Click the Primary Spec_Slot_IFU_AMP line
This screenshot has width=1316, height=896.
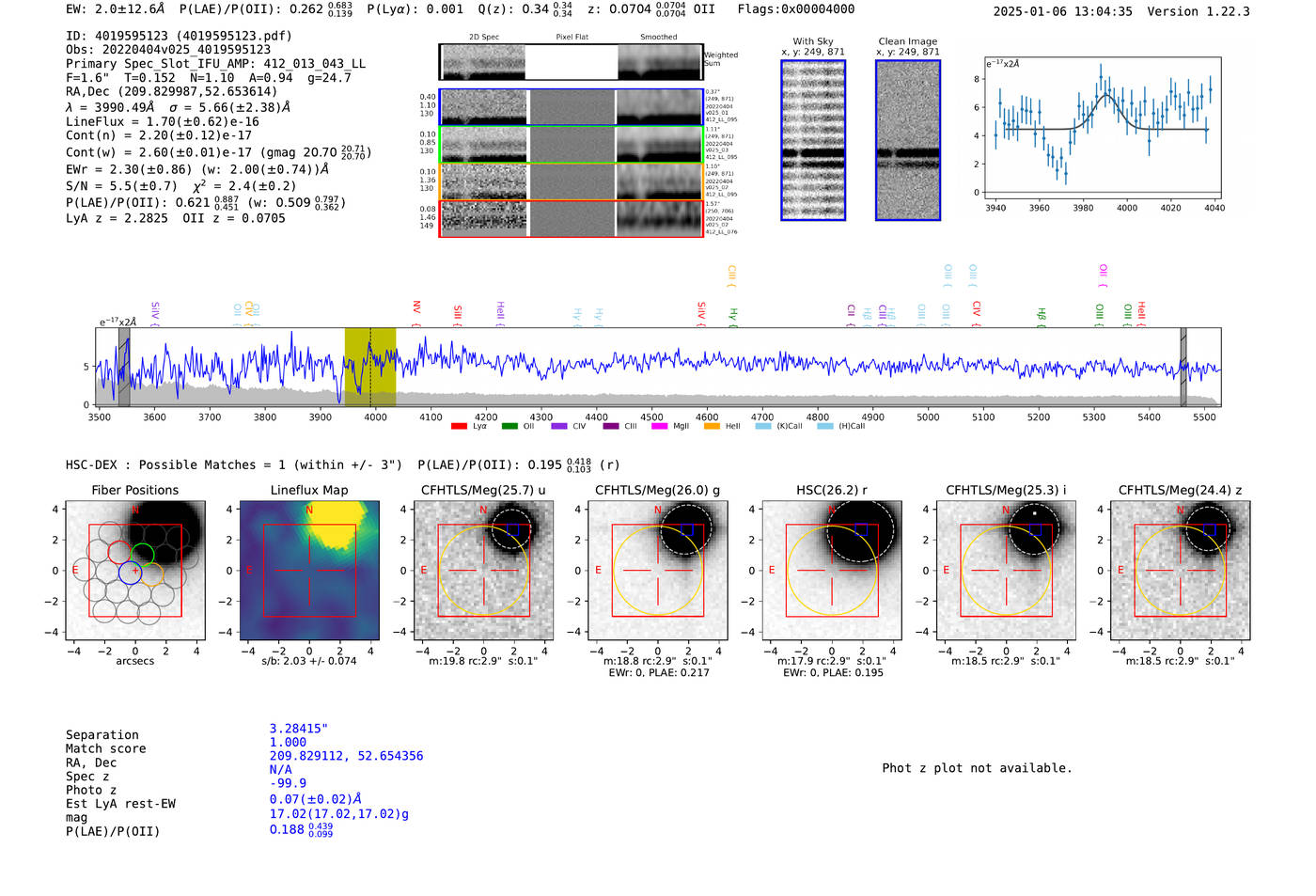[216, 64]
